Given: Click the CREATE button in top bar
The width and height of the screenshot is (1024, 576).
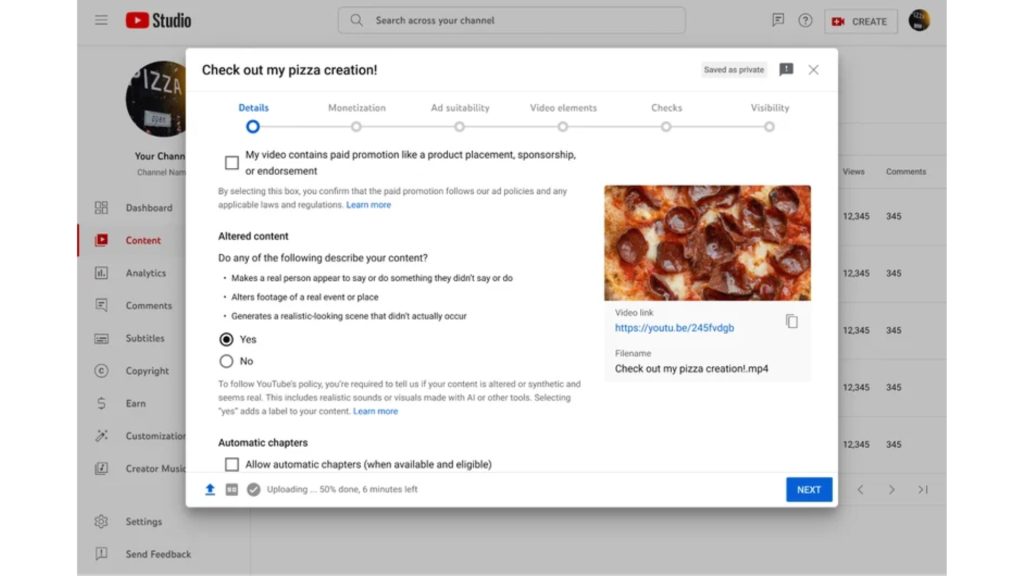Looking at the screenshot, I should (x=860, y=21).
